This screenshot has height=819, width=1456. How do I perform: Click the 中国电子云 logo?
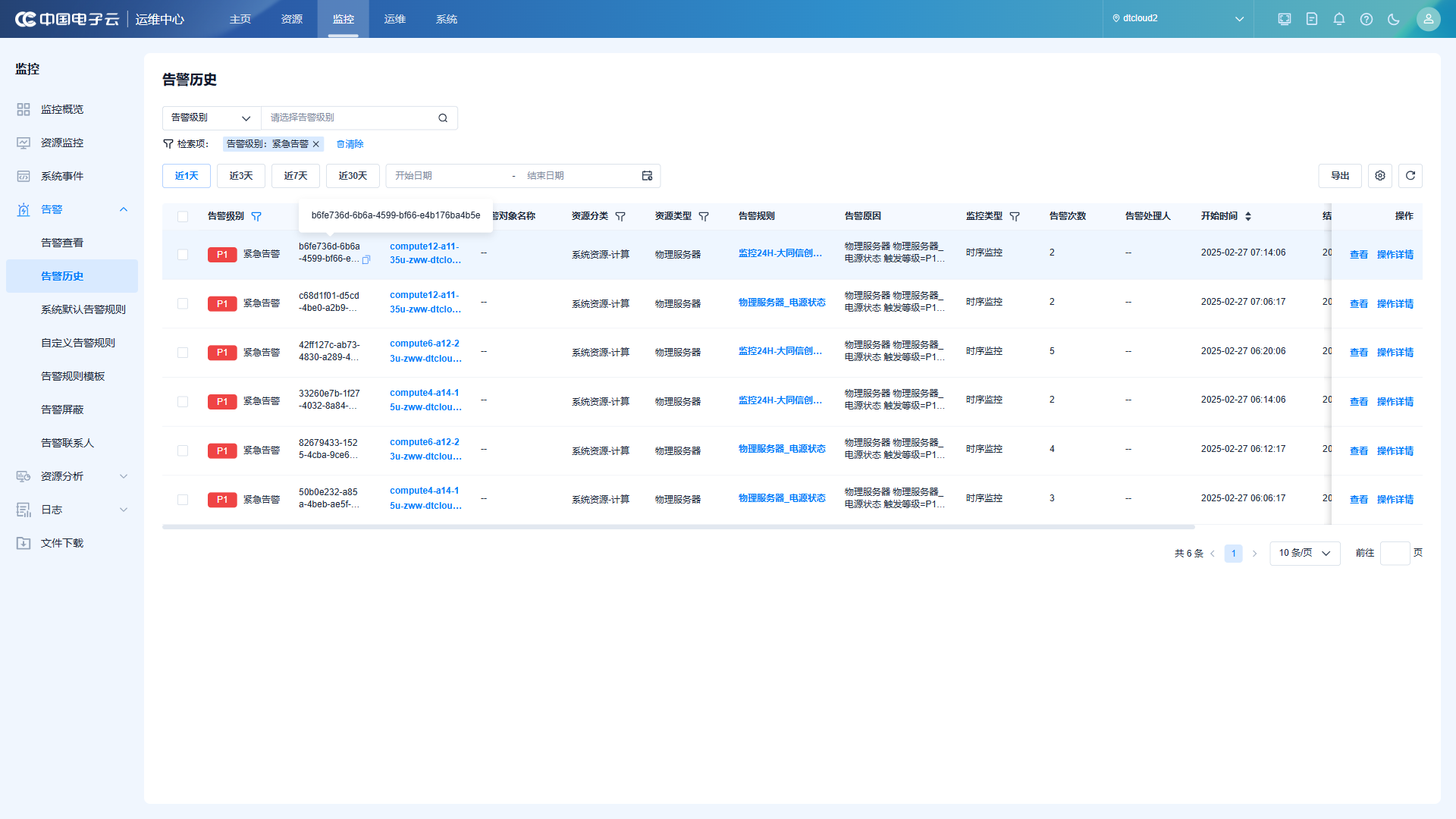[67, 19]
